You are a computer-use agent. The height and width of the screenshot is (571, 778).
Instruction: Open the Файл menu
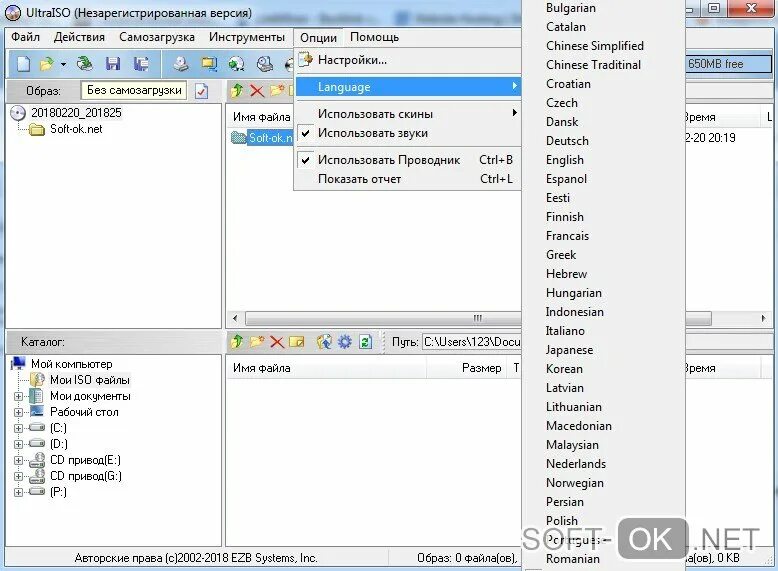[x=25, y=37]
